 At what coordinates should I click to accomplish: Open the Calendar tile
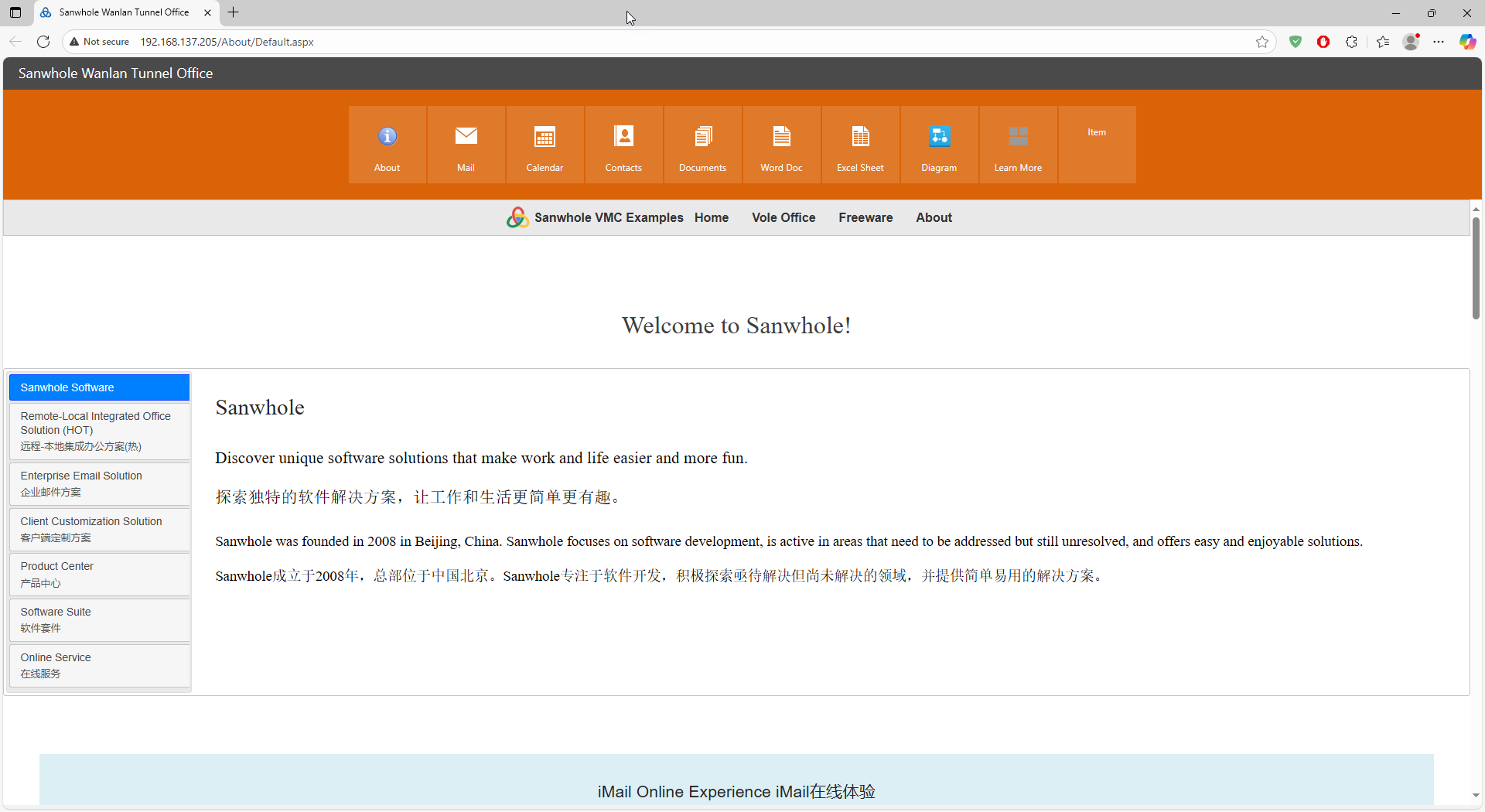click(x=544, y=145)
